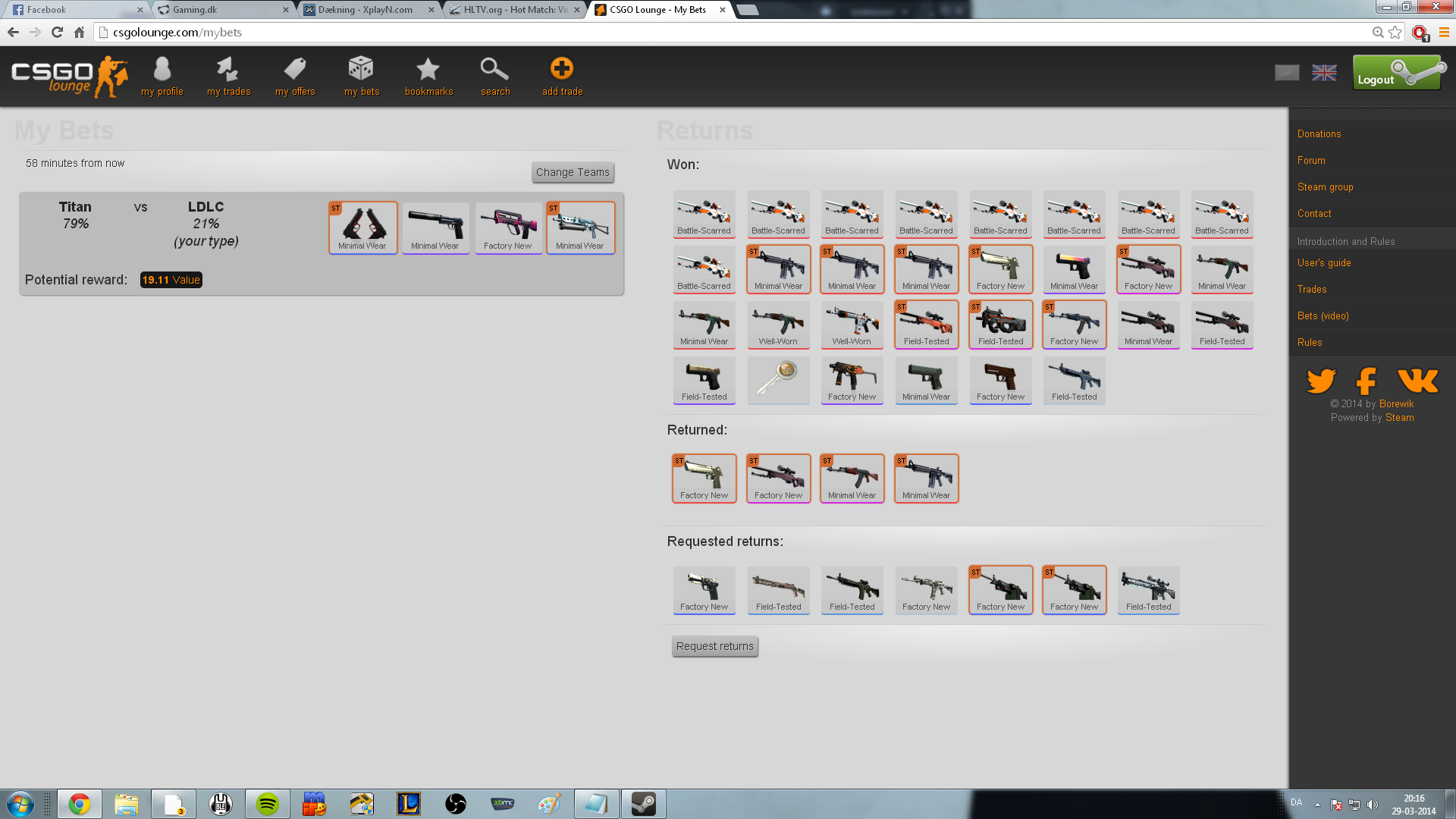Click the CSGO Lounge logo
Viewport: 1456px width, 819px height.
[69, 77]
